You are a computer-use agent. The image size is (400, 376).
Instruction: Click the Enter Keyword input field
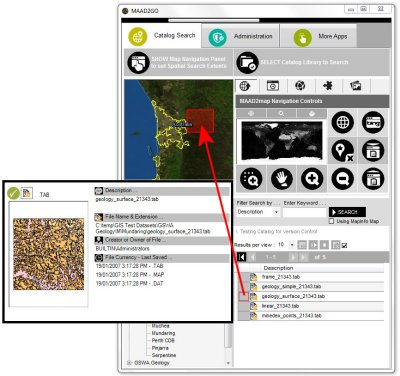coord(304,212)
